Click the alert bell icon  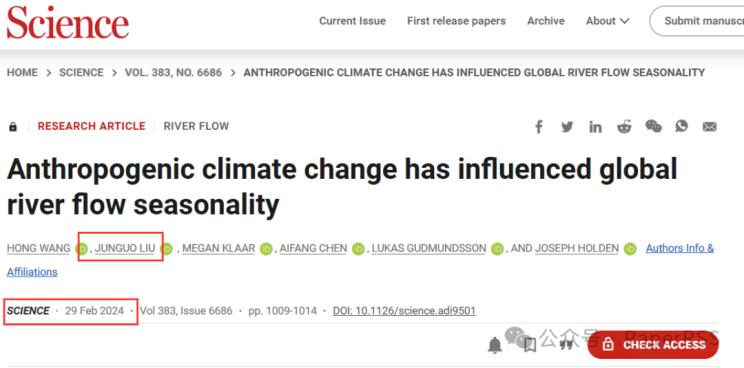pyautogui.click(x=495, y=345)
